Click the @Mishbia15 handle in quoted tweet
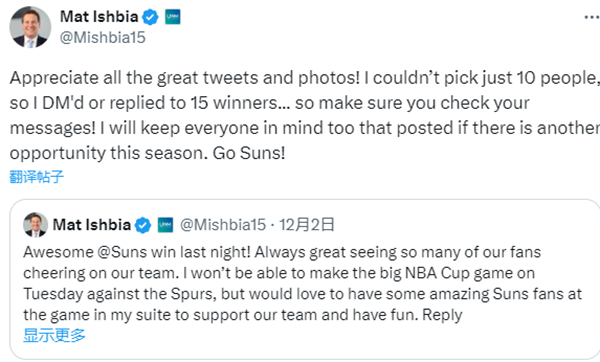The image size is (600, 362). click(223, 225)
